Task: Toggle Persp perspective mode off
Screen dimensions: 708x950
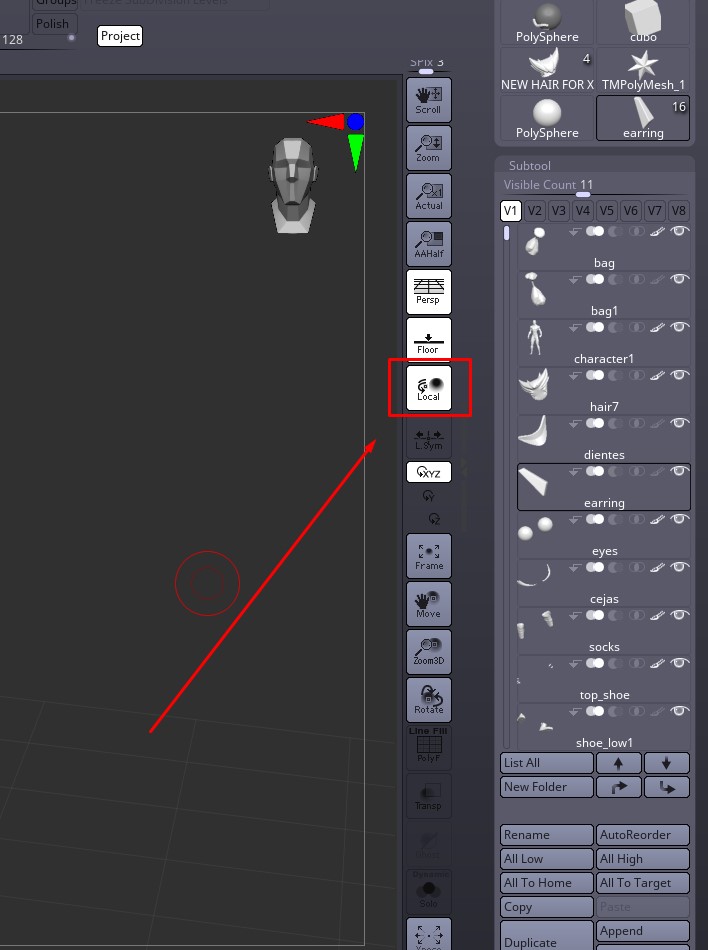Action: coord(428,291)
